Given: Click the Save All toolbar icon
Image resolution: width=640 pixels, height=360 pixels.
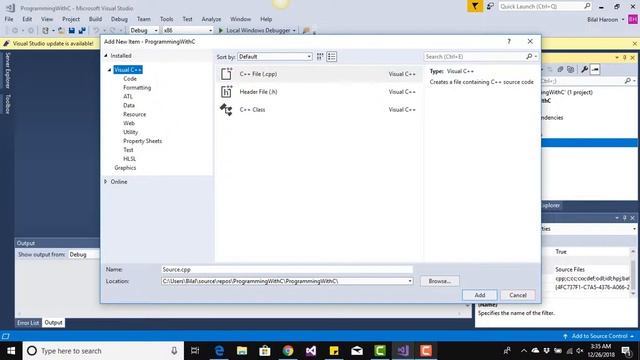Looking at the screenshot, I should [x=82, y=30].
